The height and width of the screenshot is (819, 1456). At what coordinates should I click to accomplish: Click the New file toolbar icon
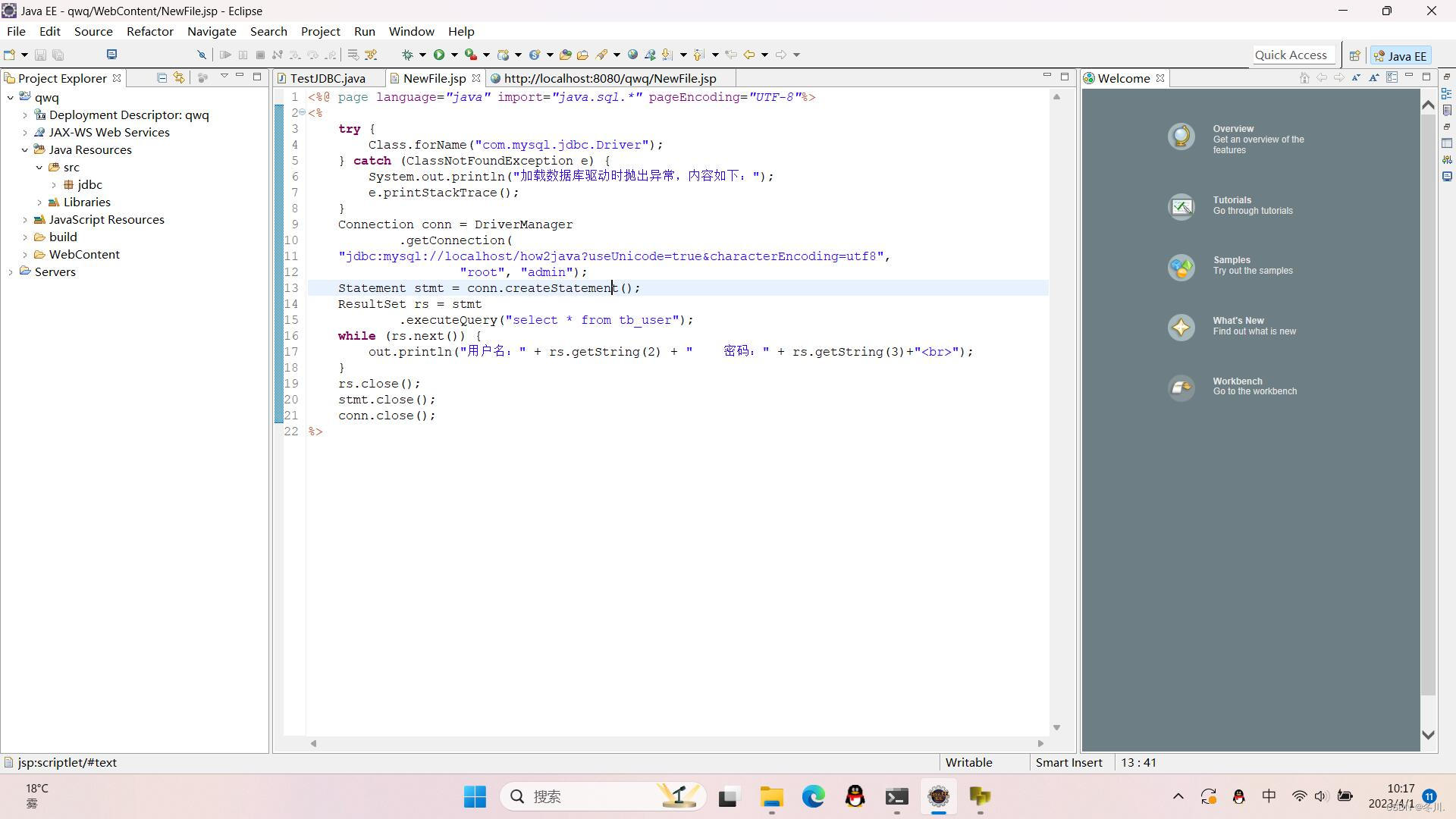tap(10, 55)
